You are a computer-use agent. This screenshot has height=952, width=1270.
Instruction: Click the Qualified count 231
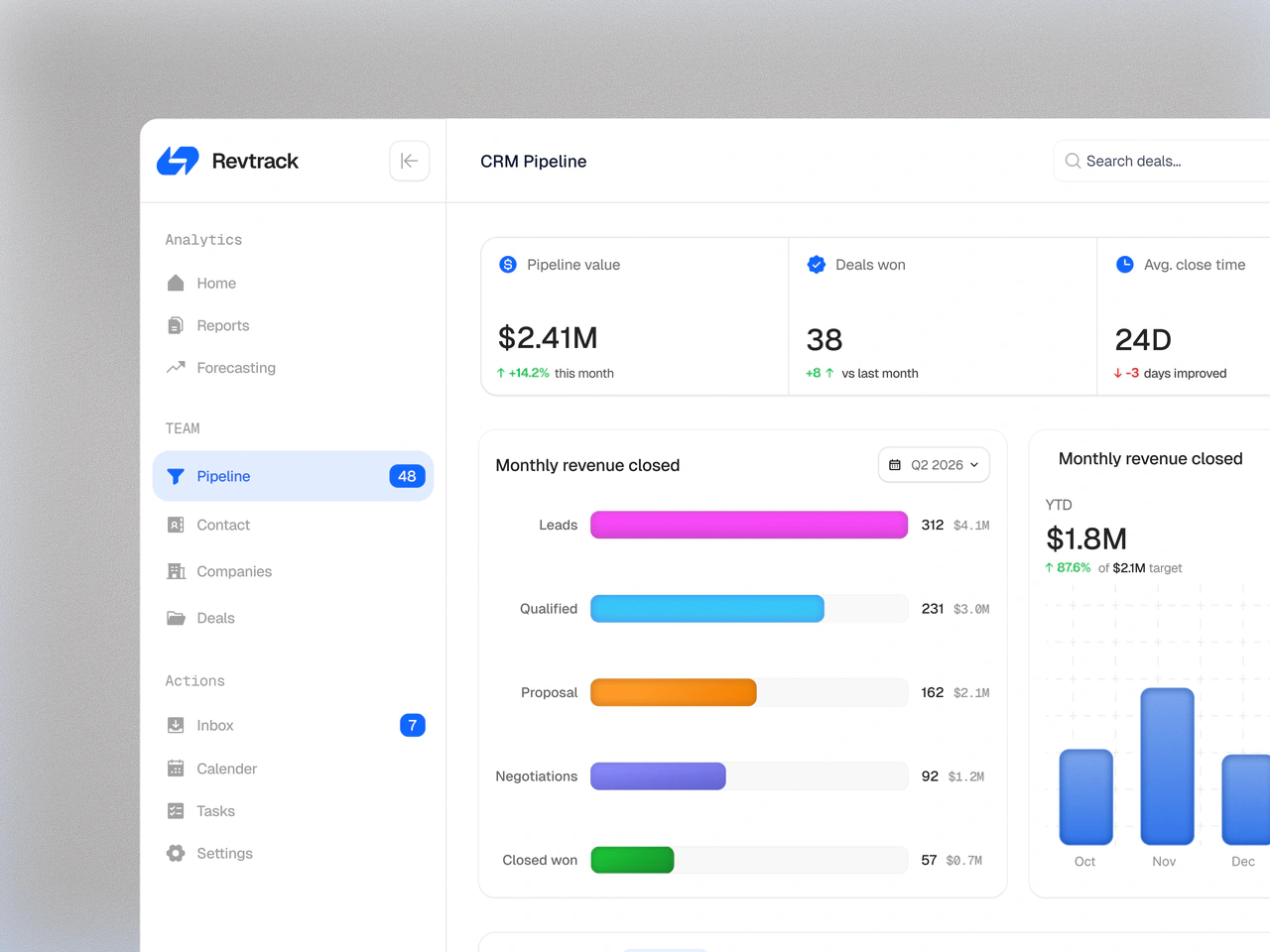pyautogui.click(x=933, y=609)
